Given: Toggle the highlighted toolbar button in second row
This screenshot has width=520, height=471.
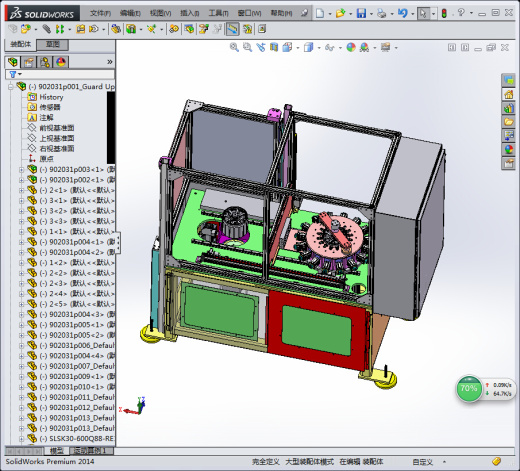Looking at the screenshot, I should click(x=233, y=29).
